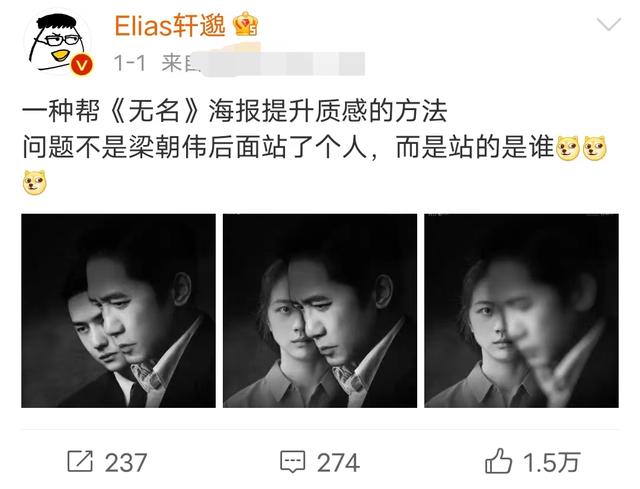Click the doge emoji below the text

coord(35,182)
